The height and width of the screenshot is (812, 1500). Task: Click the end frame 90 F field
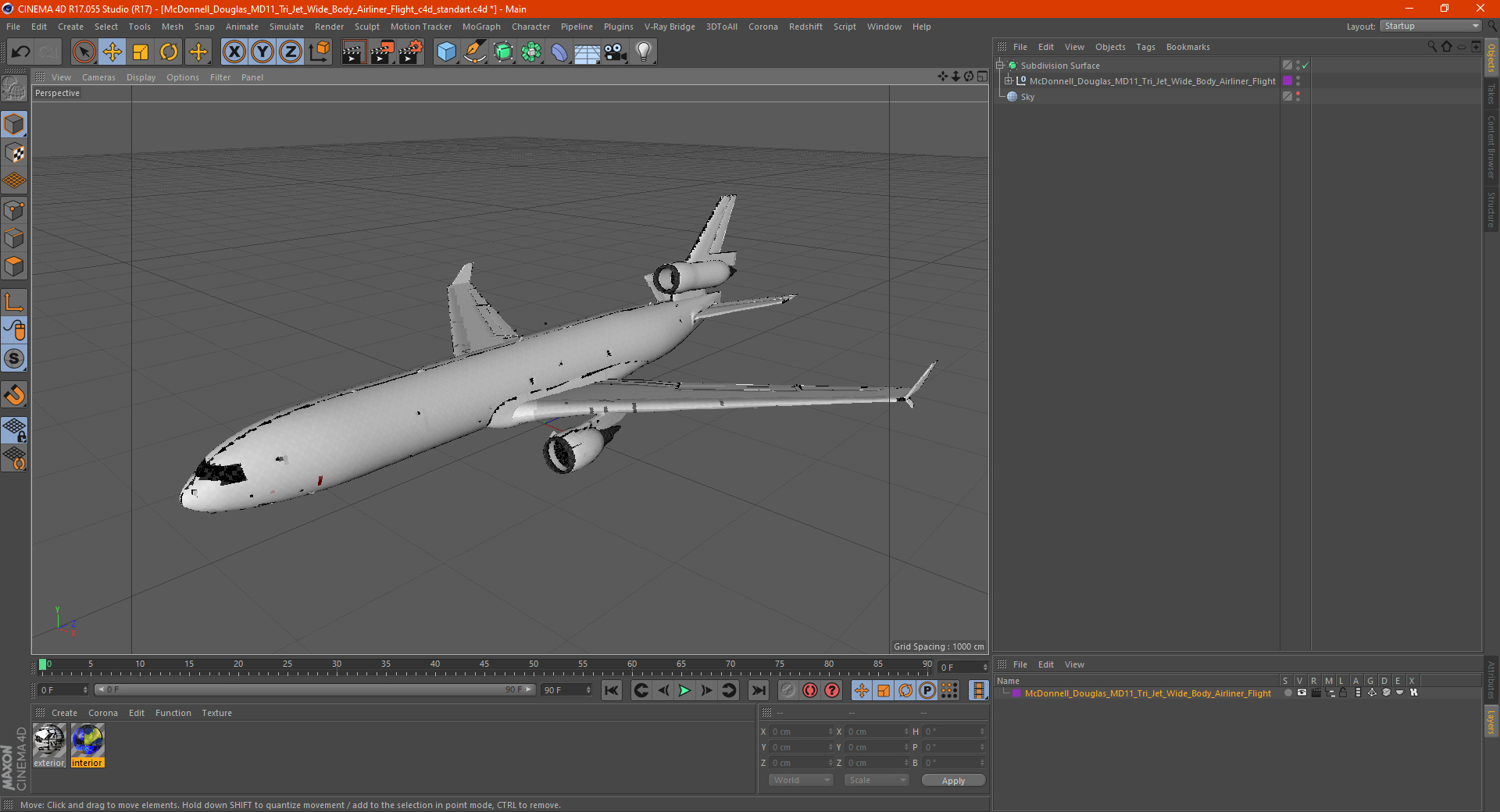coord(567,690)
